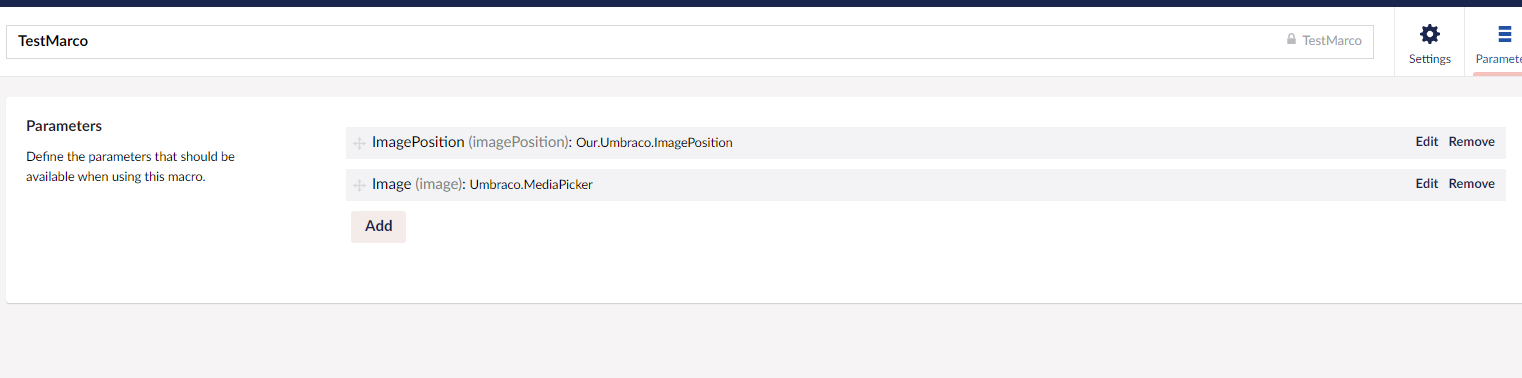This screenshot has height=378, width=1522.
Task: Click the TestMarco macro name field
Action: (x=690, y=41)
